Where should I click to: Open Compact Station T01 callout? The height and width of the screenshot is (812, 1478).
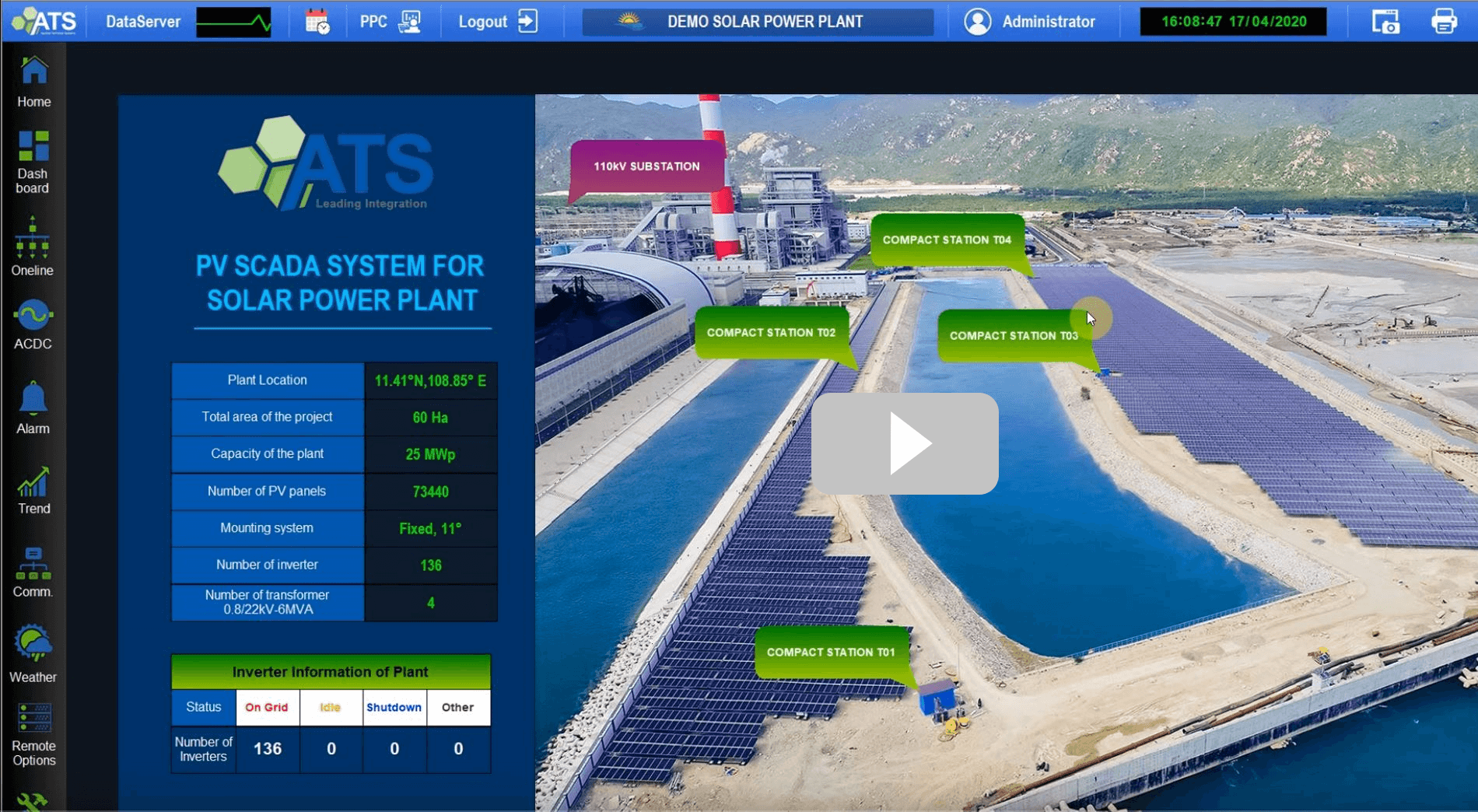pyautogui.click(x=830, y=652)
